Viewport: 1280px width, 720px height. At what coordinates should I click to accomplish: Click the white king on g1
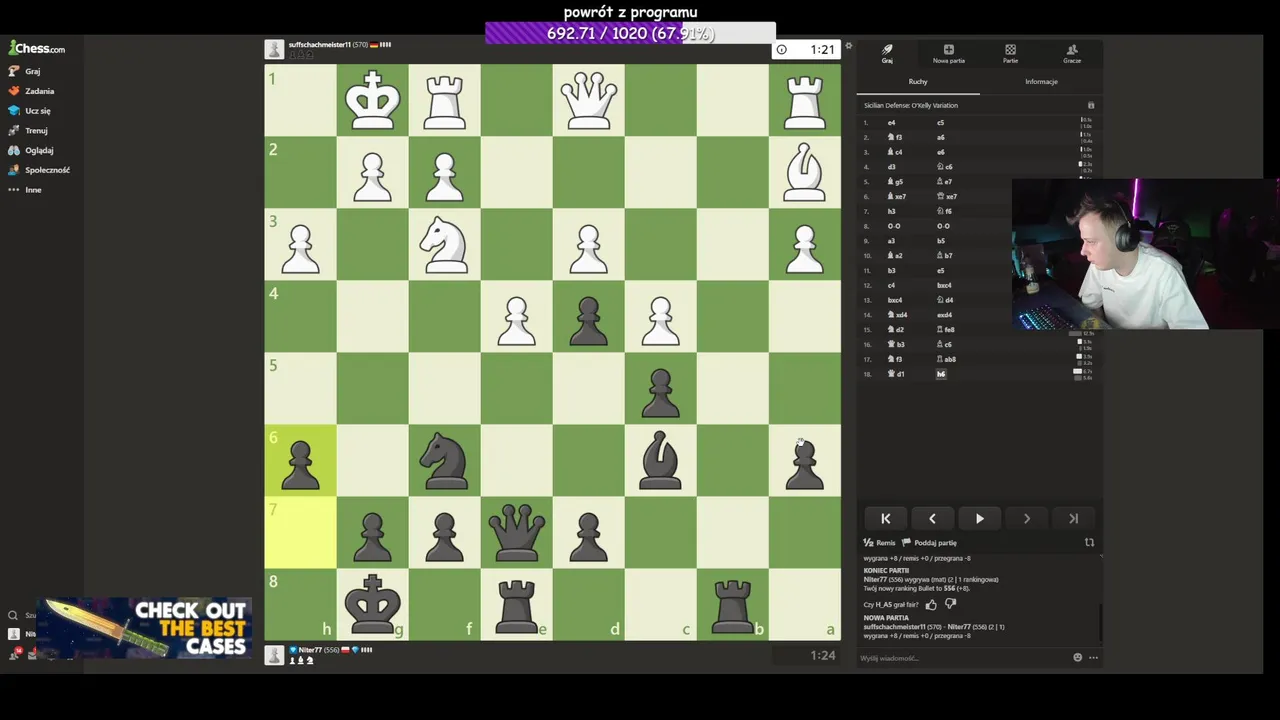(x=373, y=100)
